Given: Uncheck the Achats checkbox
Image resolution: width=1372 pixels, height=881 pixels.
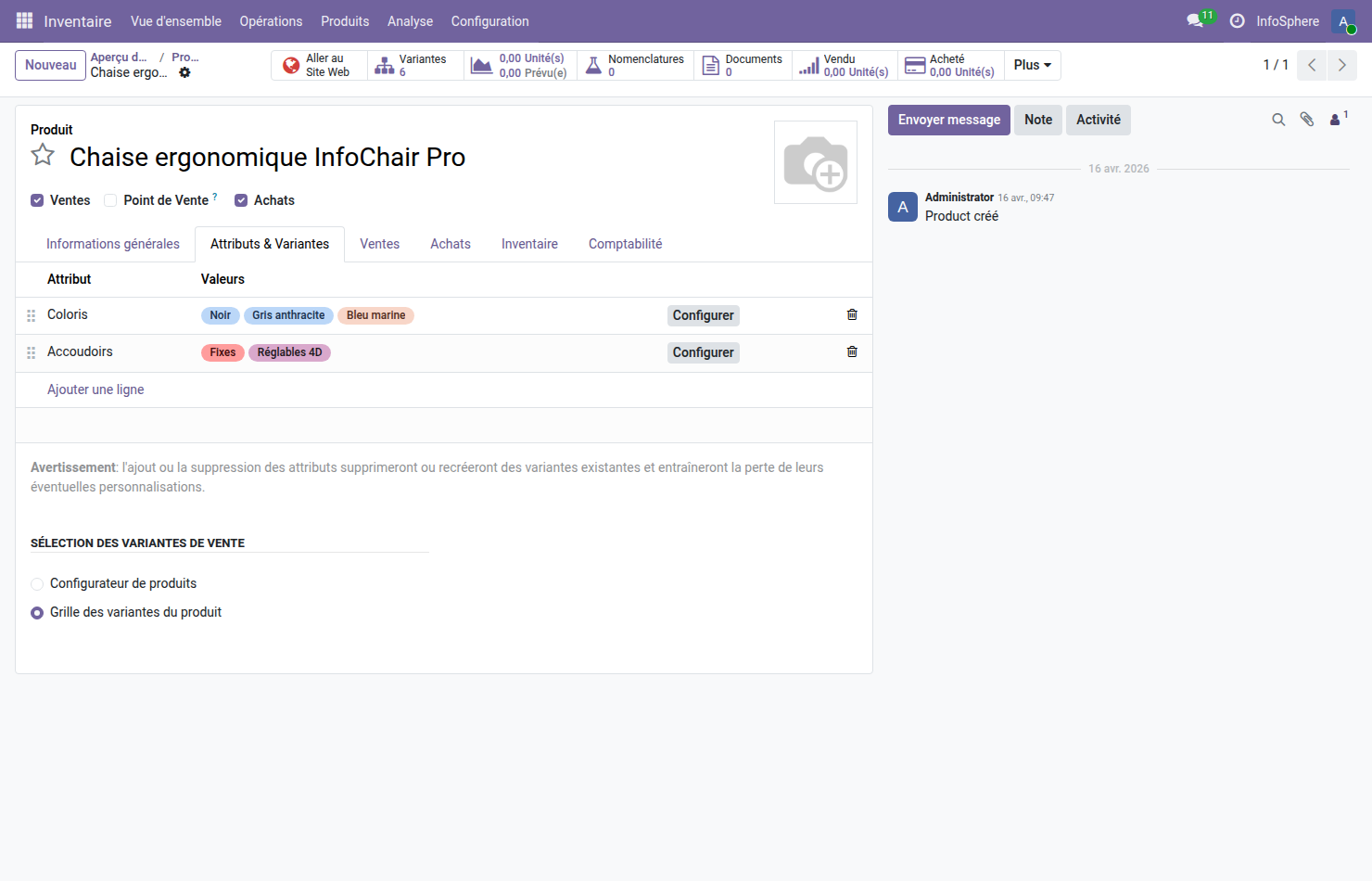Looking at the screenshot, I should point(241,199).
